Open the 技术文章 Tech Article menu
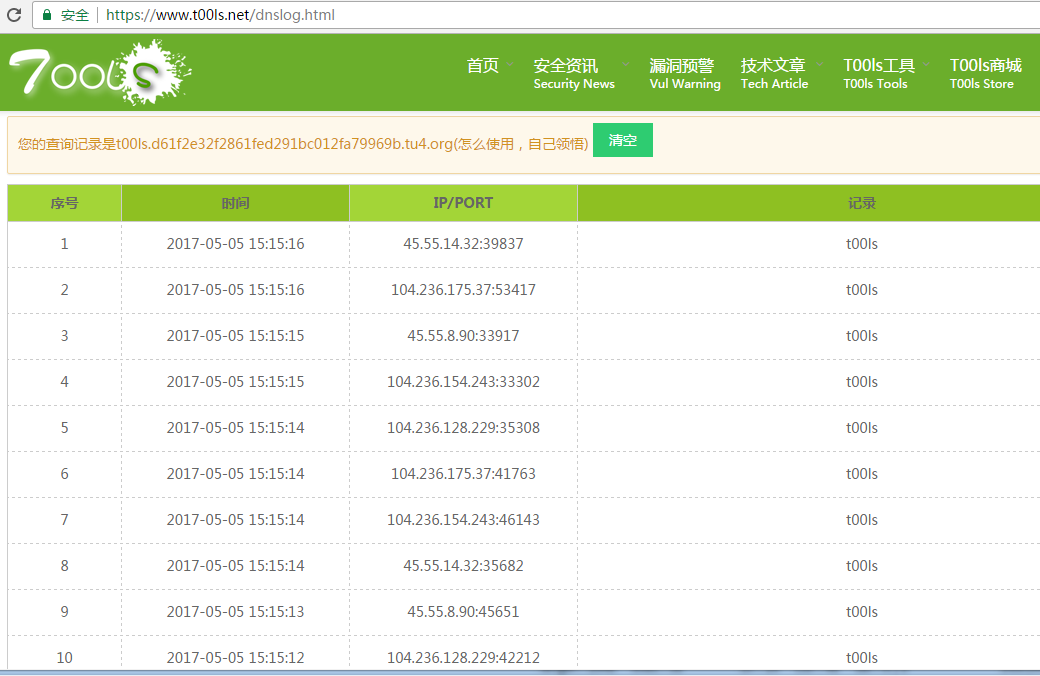1040x676 pixels. click(774, 74)
